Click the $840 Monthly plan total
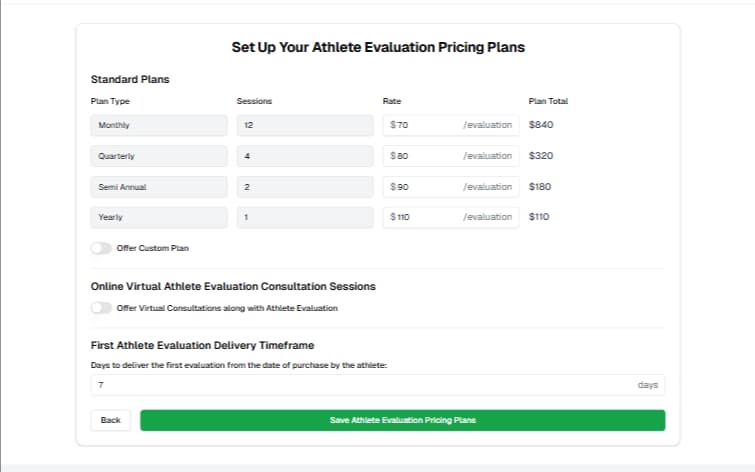Image resolution: width=755 pixels, height=472 pixels. (x=541, y=125)
